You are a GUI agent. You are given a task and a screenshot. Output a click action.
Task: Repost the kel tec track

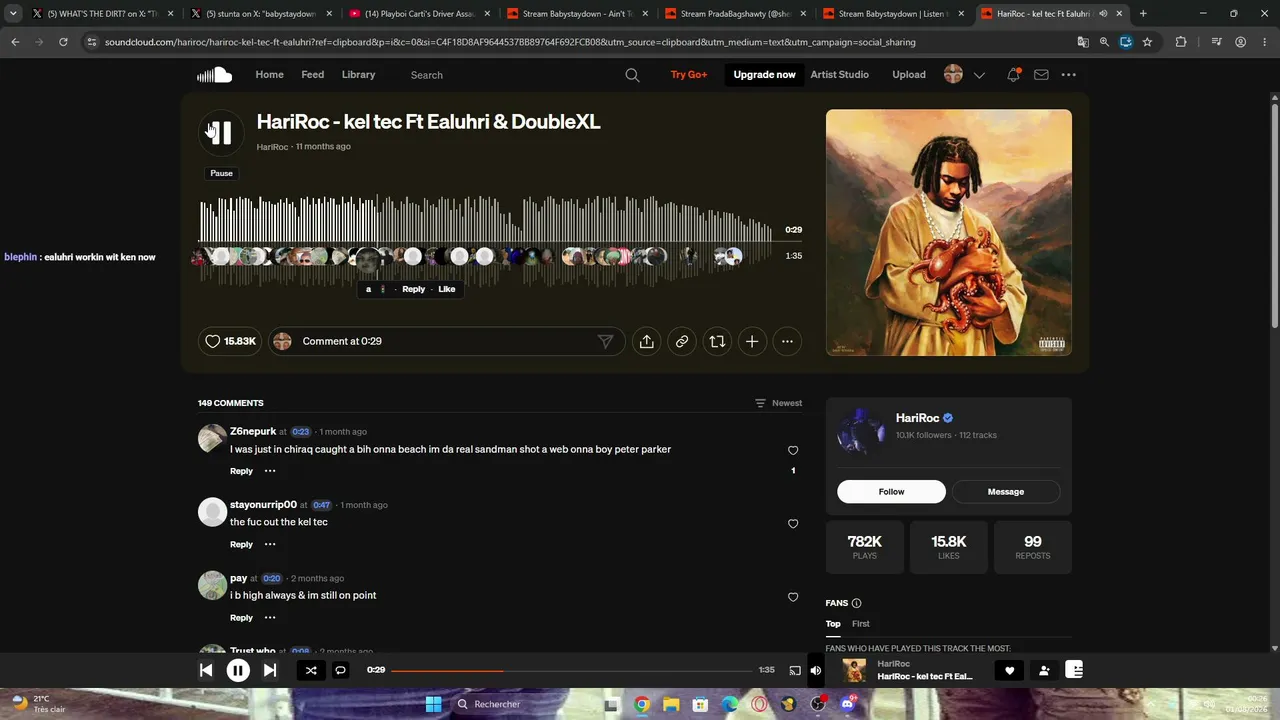(x=717, y=341)
